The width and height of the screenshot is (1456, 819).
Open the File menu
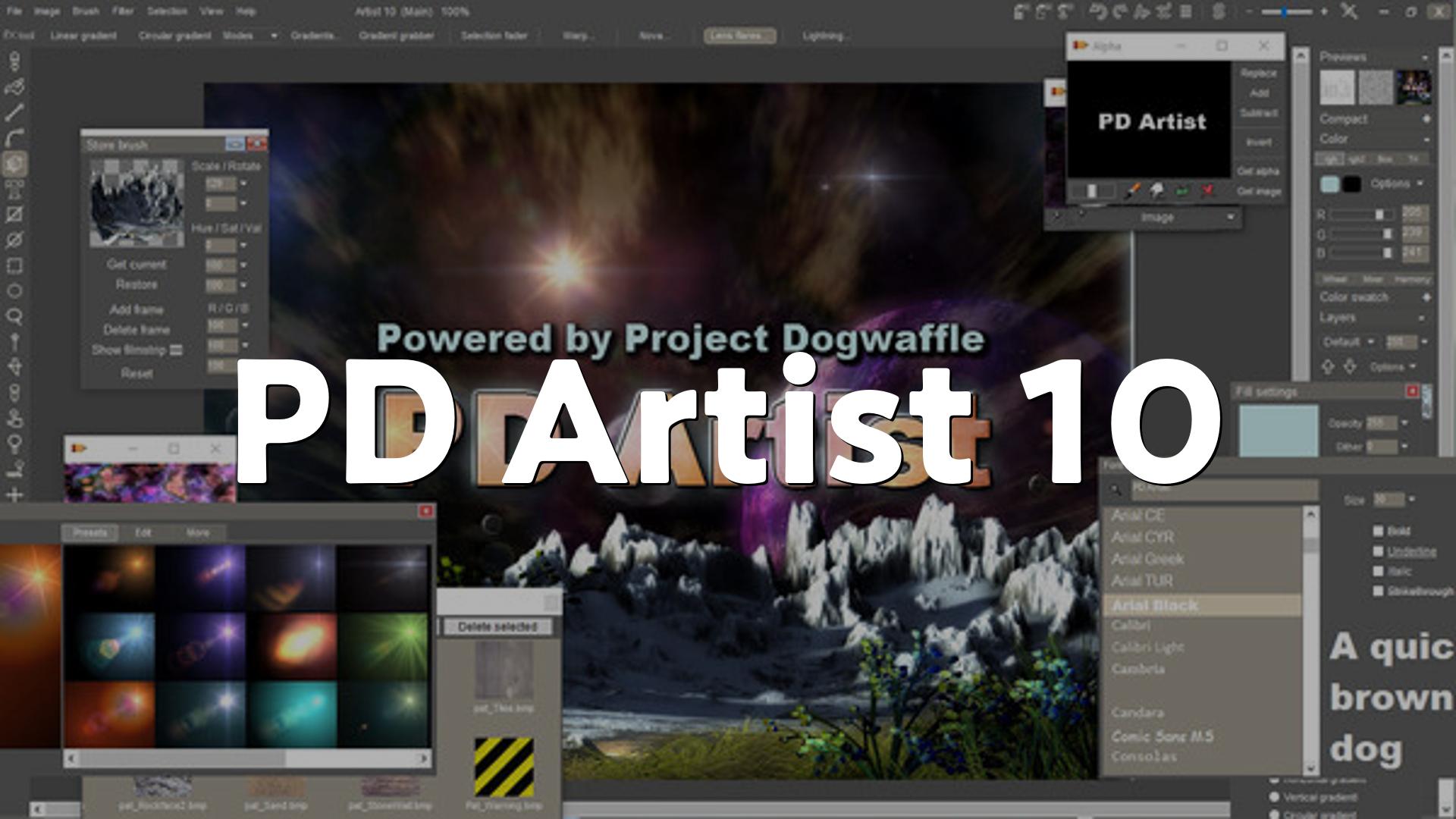[14, 11]
